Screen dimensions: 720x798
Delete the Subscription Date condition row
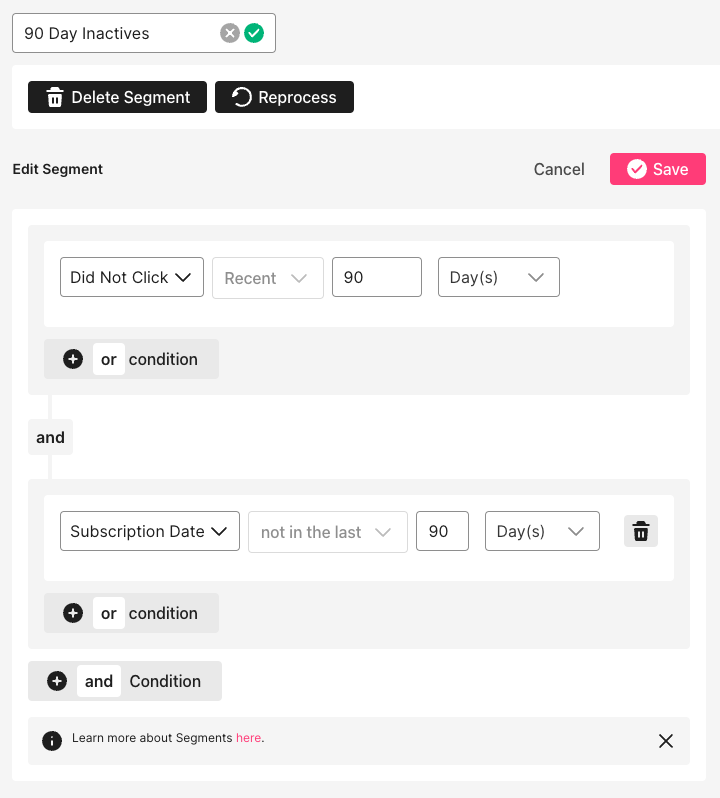point(641,531)
